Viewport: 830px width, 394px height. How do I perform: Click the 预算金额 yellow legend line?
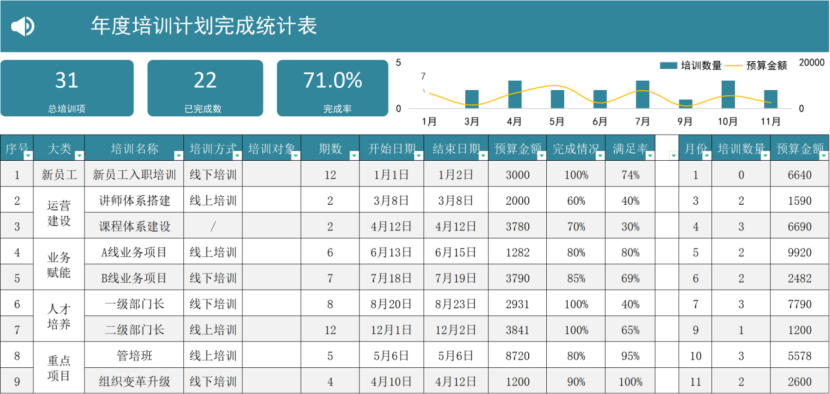(733, 66)
